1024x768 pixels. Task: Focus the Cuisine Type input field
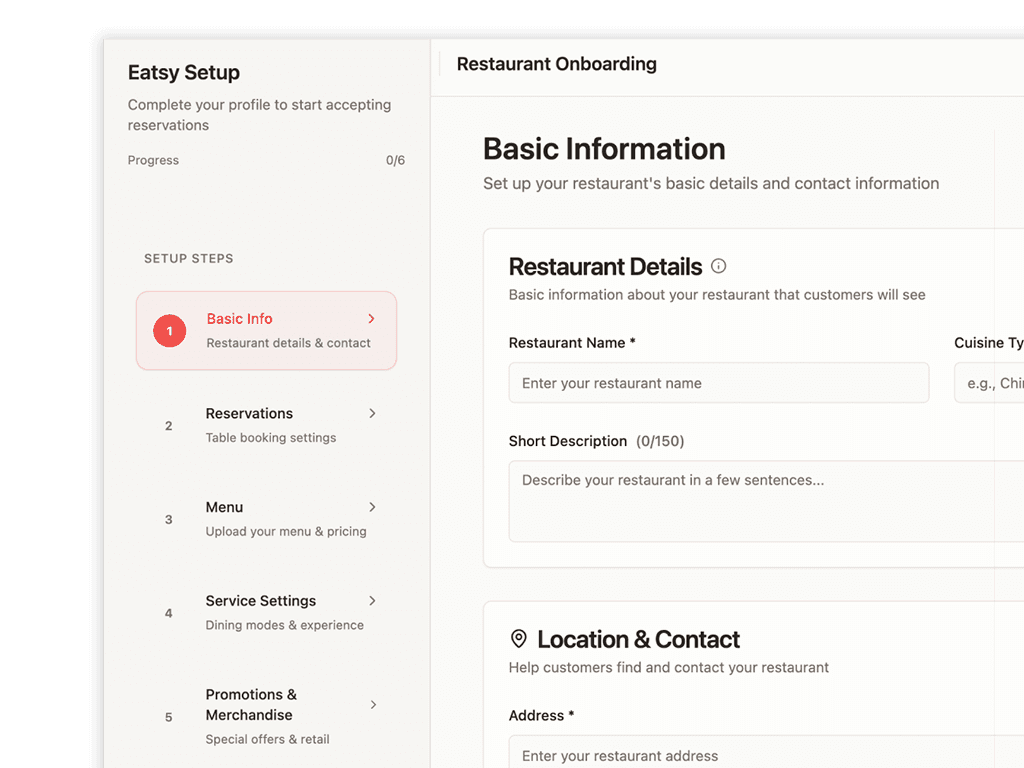(x=989, y=383)
